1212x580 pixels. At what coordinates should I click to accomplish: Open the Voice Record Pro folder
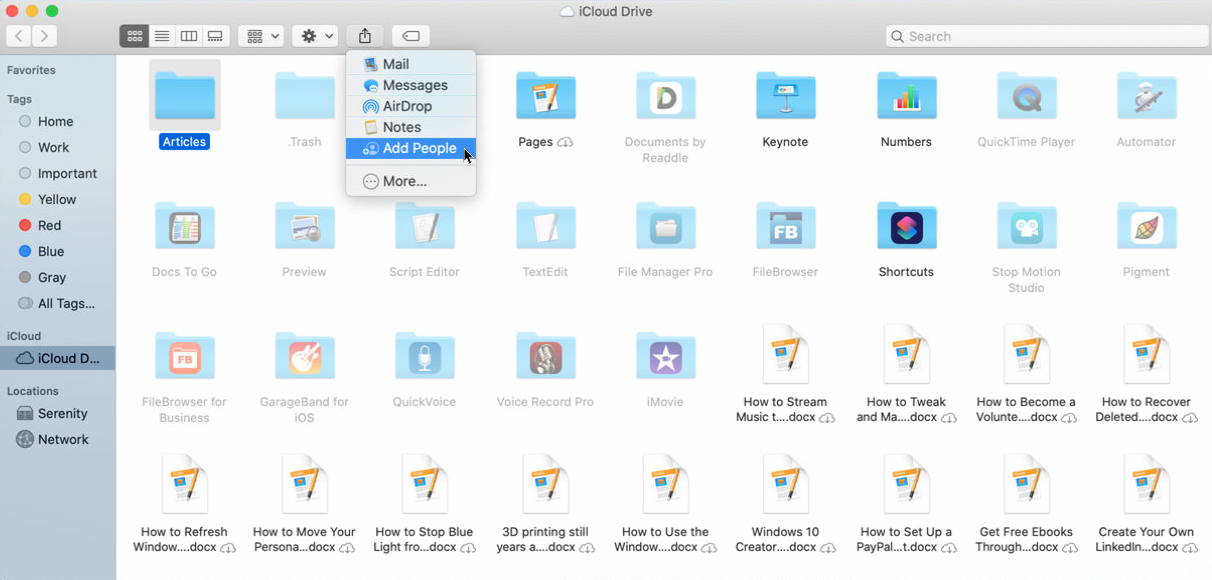pyautogui.click(x=545, y=356)
